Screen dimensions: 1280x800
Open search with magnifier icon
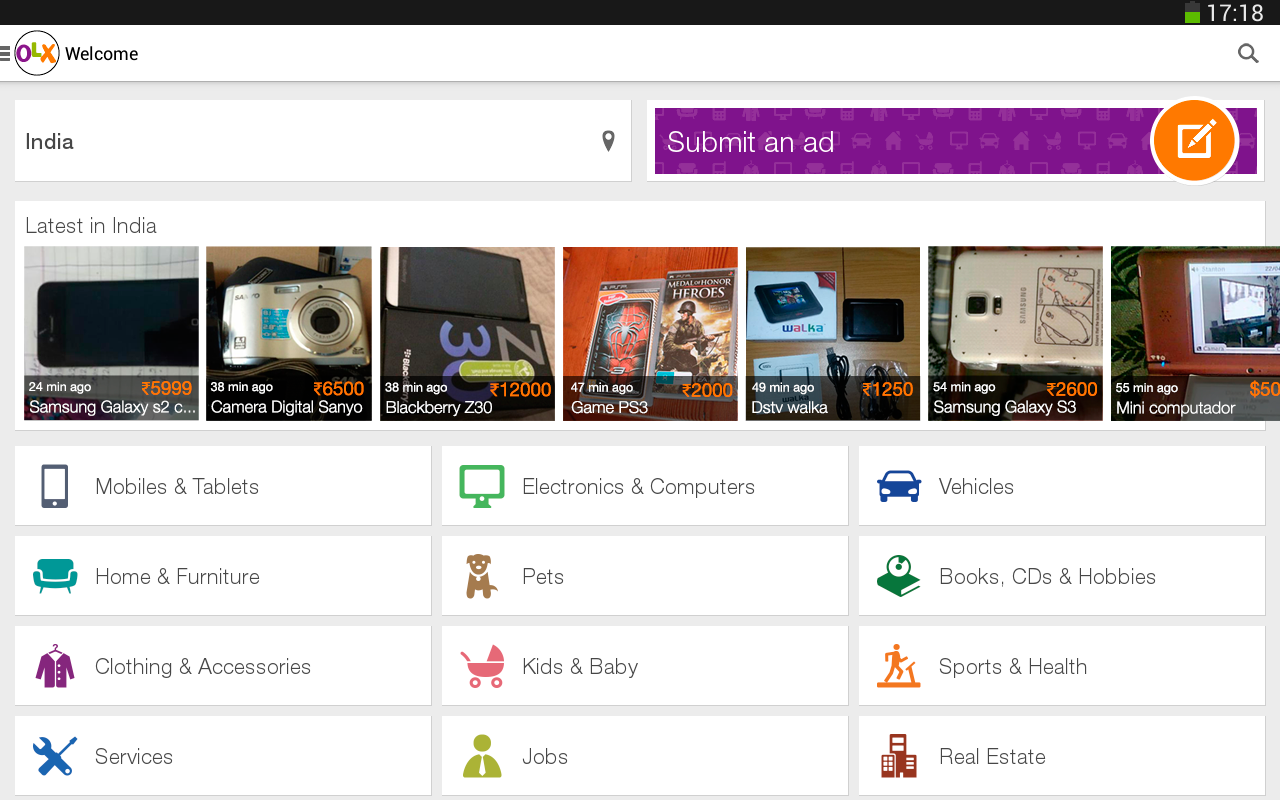1248,54
